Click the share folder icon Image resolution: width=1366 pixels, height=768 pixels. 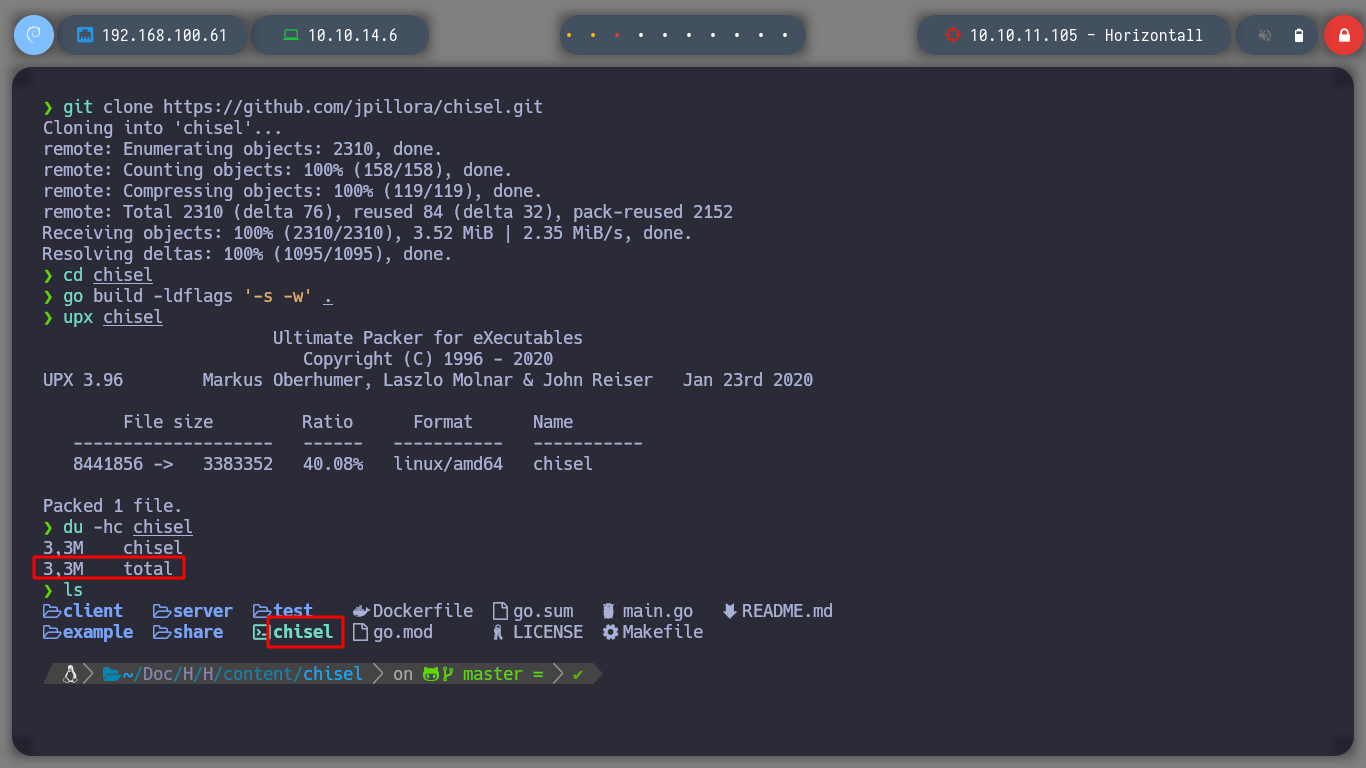(162, 632)
